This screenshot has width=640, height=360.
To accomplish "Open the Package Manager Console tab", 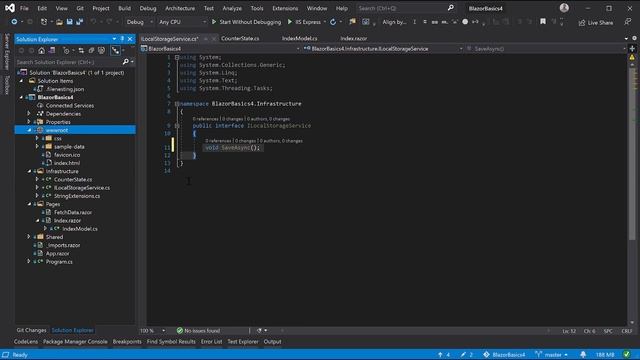I will click(75, 342).
